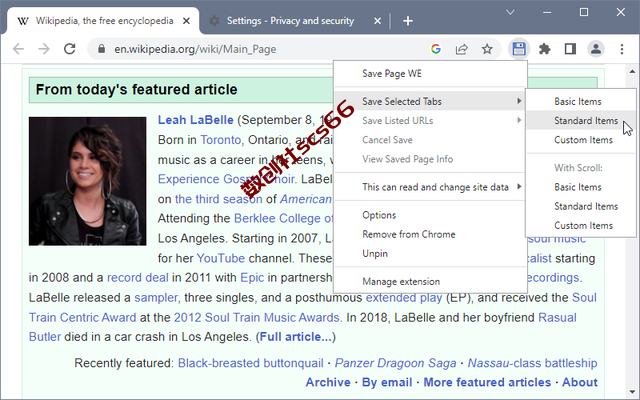640x400 pixels.
Task: Go forward one page
Action: click(x=44, y=49)
